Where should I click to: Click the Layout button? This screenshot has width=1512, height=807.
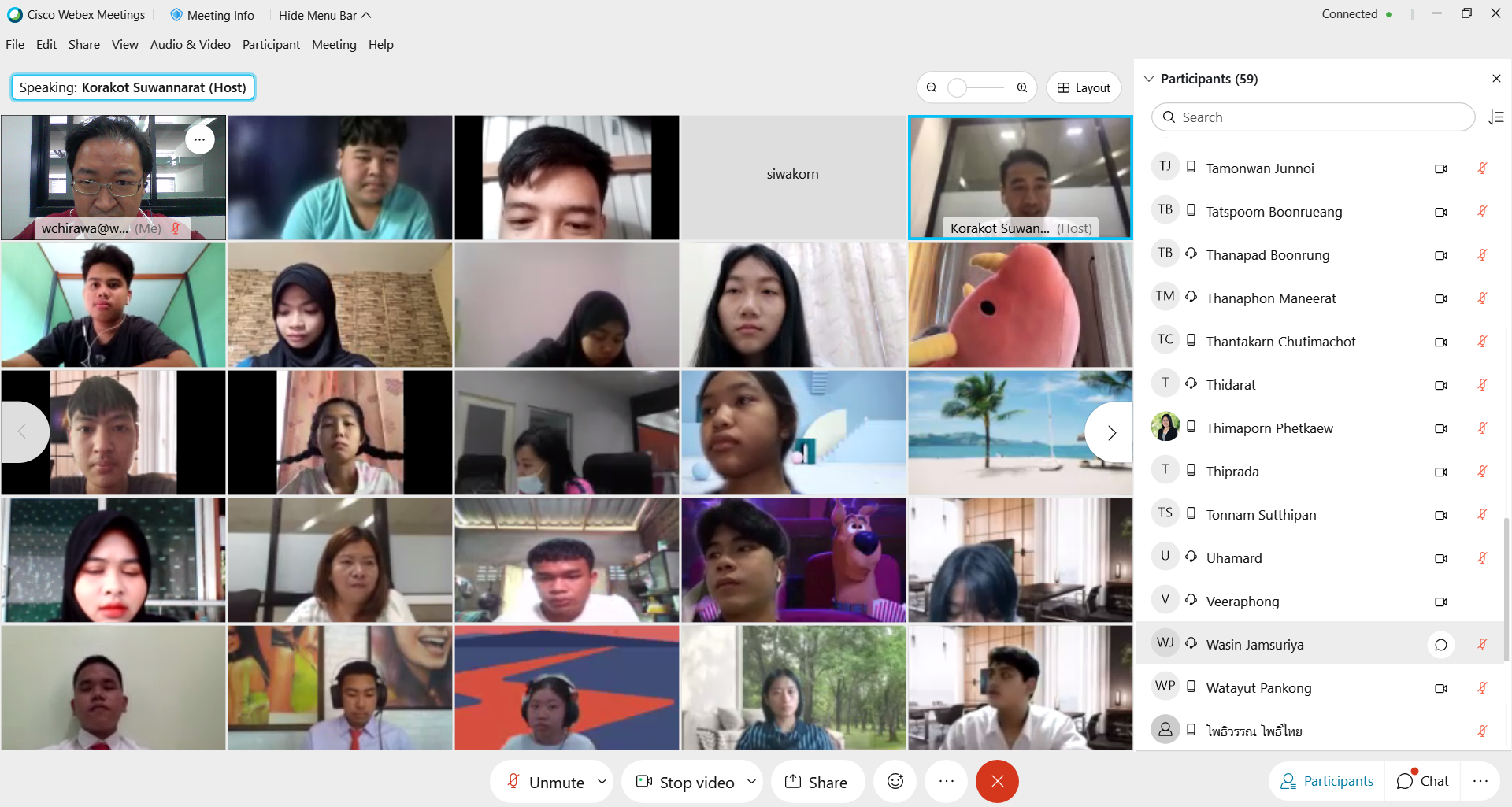tap(1084, 87)
